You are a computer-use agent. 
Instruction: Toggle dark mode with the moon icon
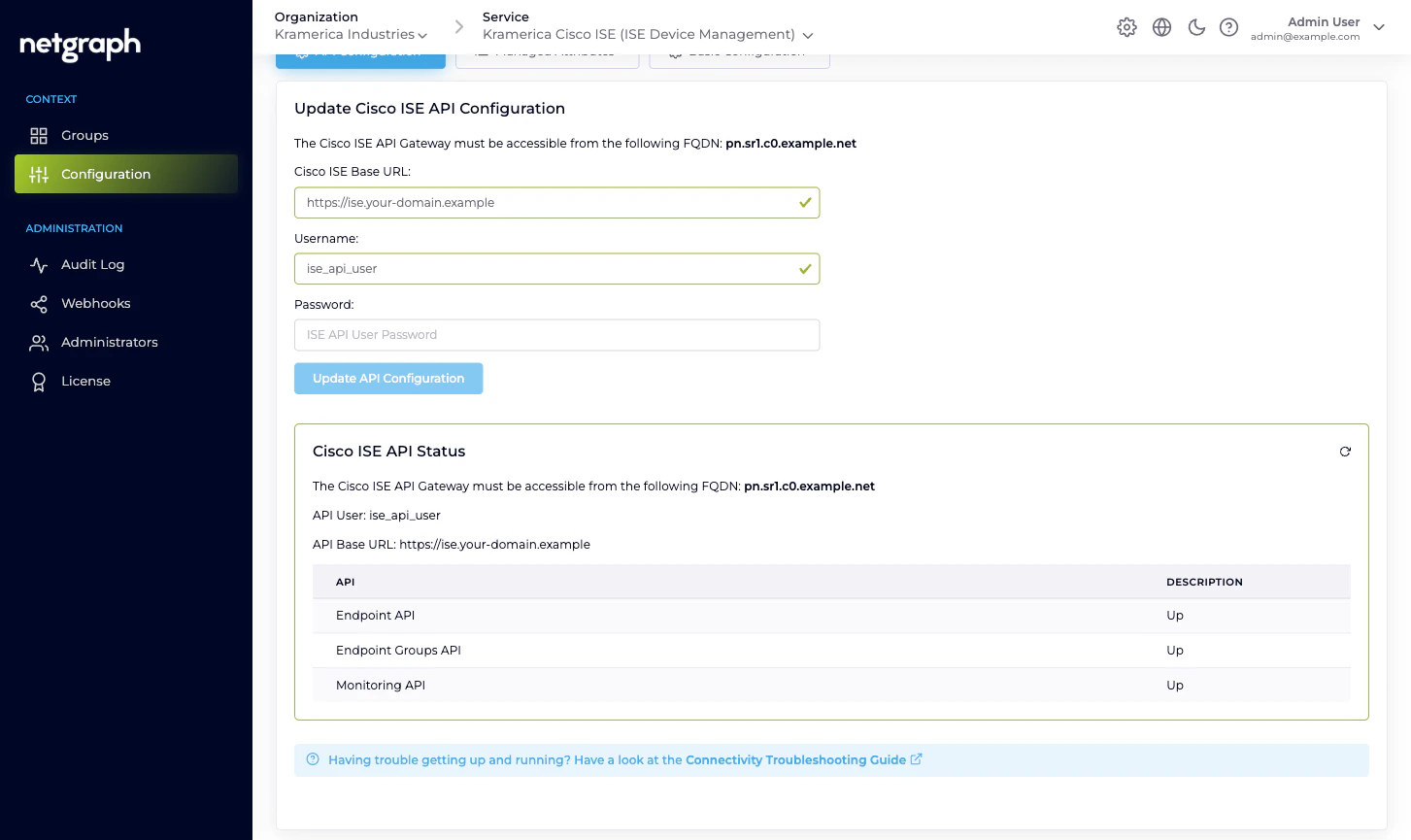pos(1195,27)
